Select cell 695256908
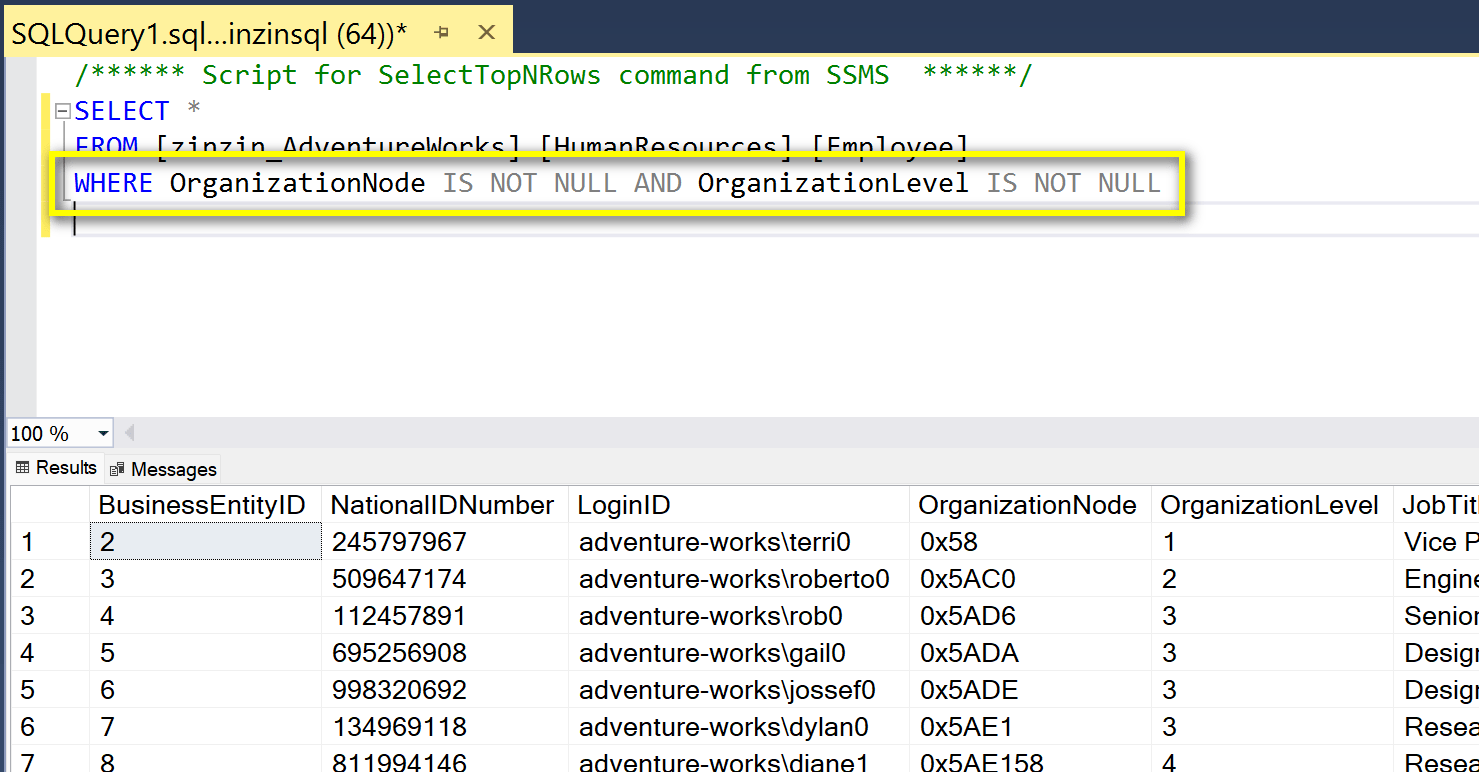 coord(445,653)
